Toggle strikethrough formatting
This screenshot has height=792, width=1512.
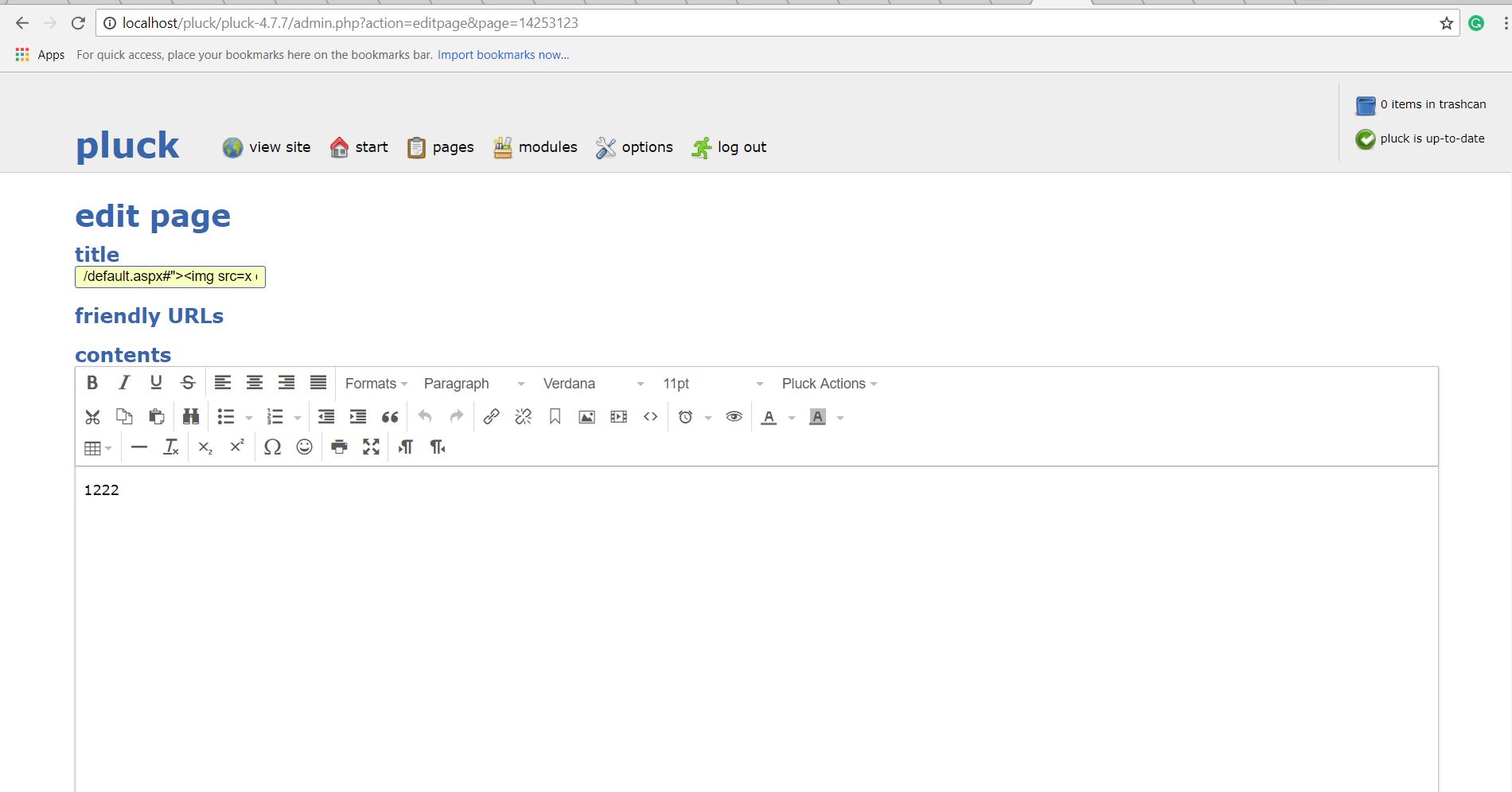point(188,383)
